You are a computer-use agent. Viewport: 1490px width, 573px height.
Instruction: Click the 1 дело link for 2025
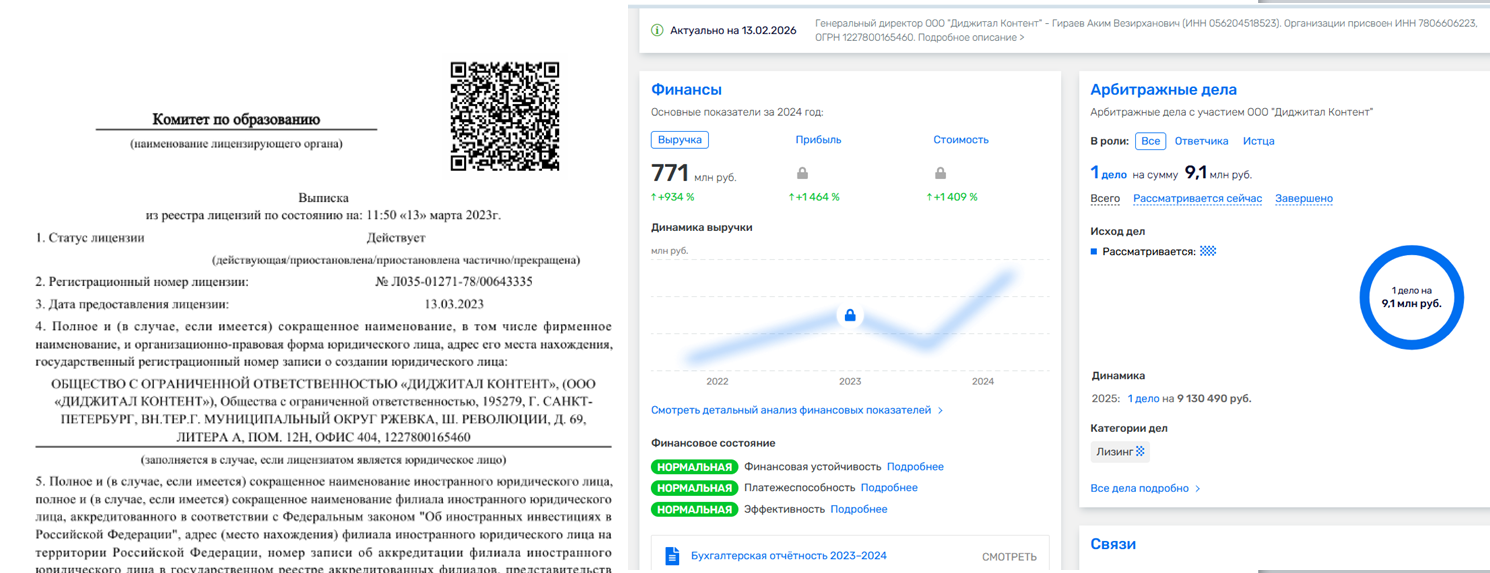click(x=1143, y=398)
